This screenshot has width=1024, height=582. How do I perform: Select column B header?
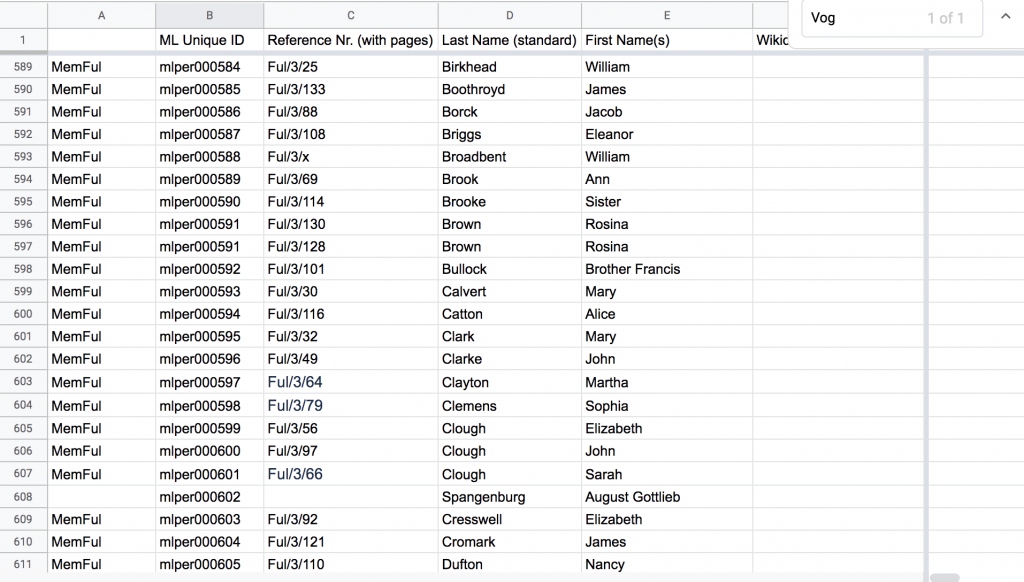pos(209,15)
